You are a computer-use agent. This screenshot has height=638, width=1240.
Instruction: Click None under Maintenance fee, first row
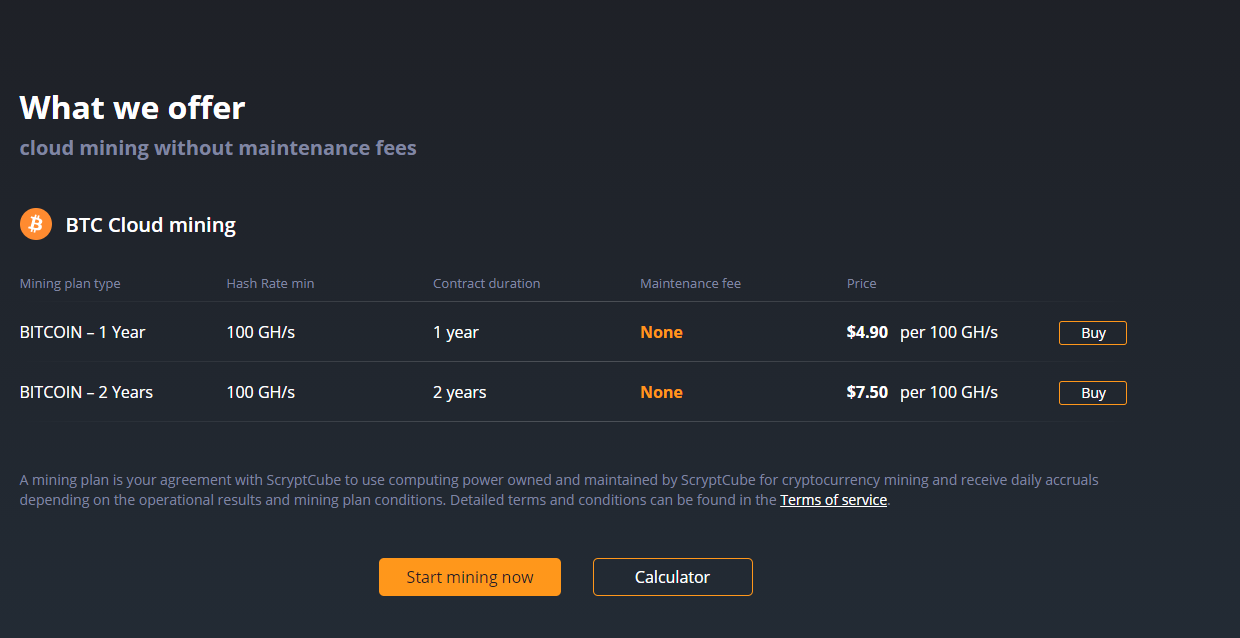[x=661, y=331]
